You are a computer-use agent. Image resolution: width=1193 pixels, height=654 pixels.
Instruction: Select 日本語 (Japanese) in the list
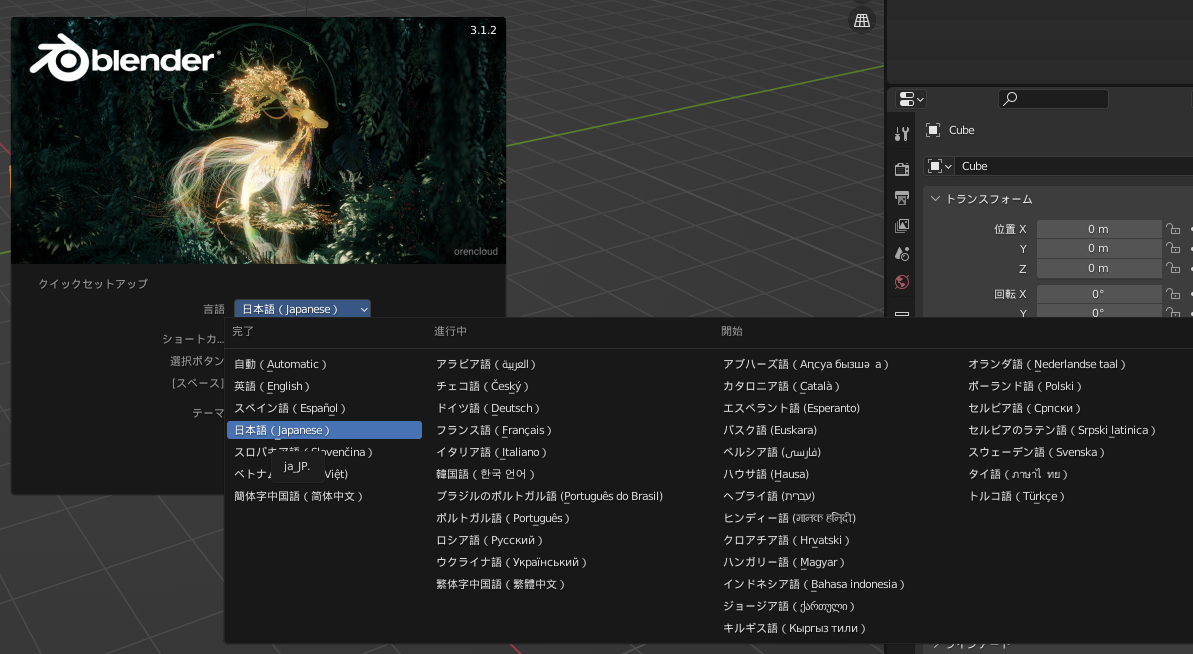(324, 430)
